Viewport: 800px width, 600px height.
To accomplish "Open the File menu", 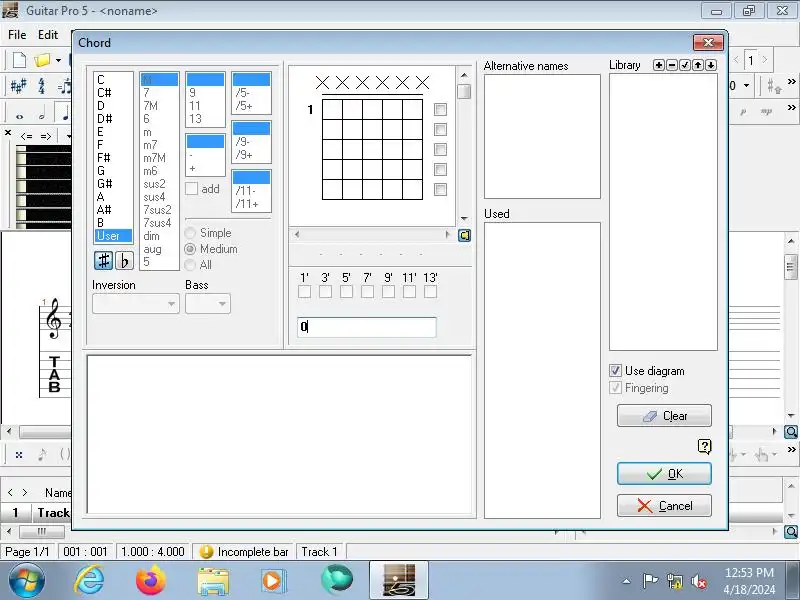I will [17, 35].
